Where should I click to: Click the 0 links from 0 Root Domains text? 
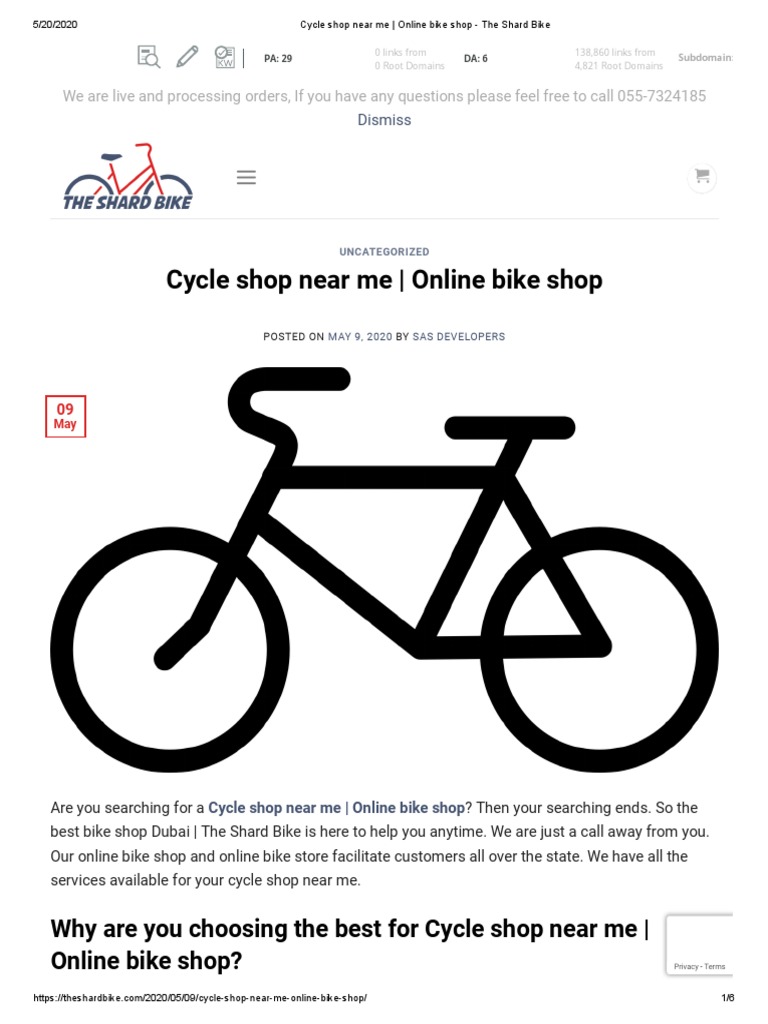[409, 59]
